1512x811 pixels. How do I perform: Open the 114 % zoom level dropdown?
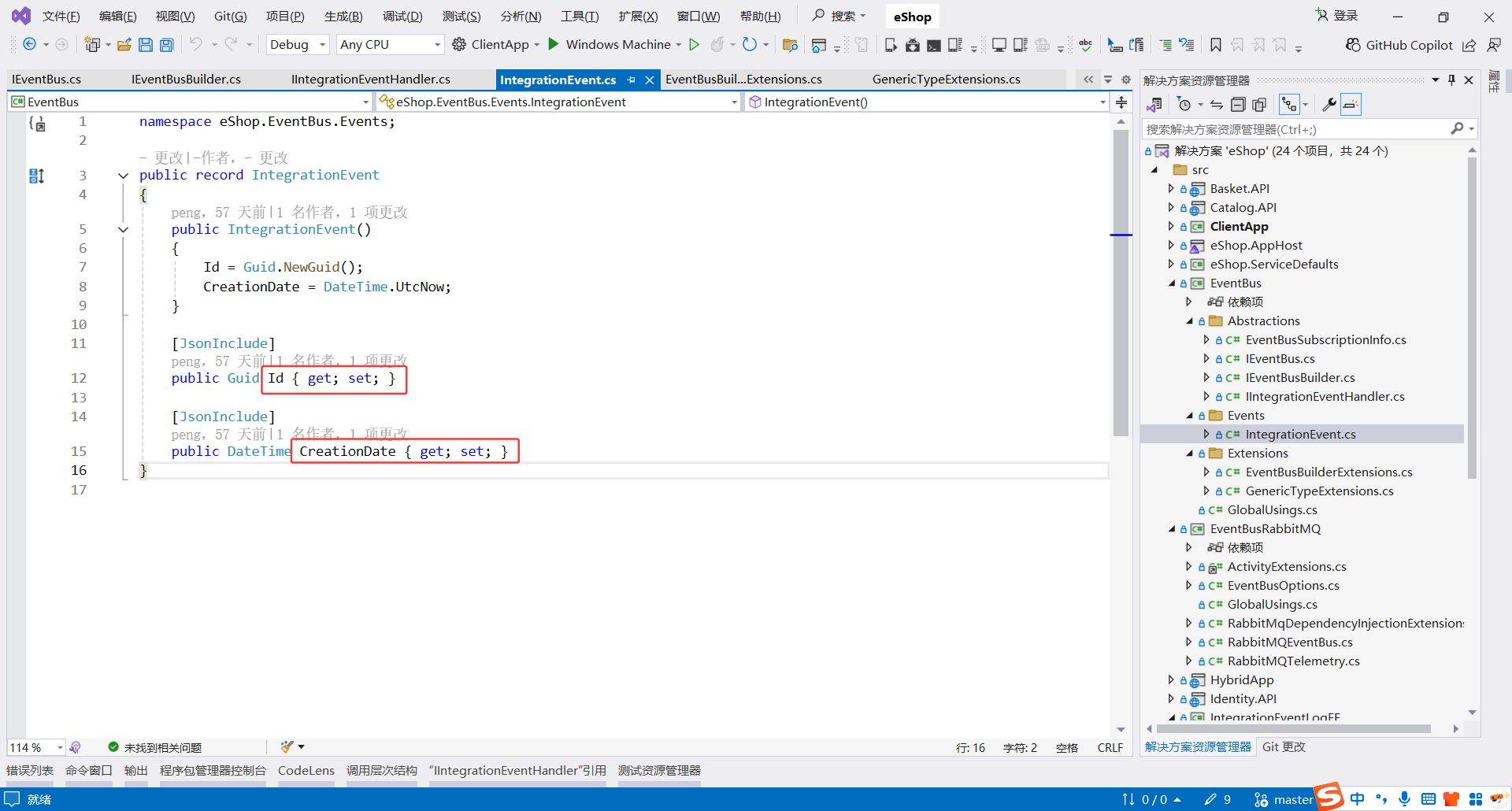(36, 747)
